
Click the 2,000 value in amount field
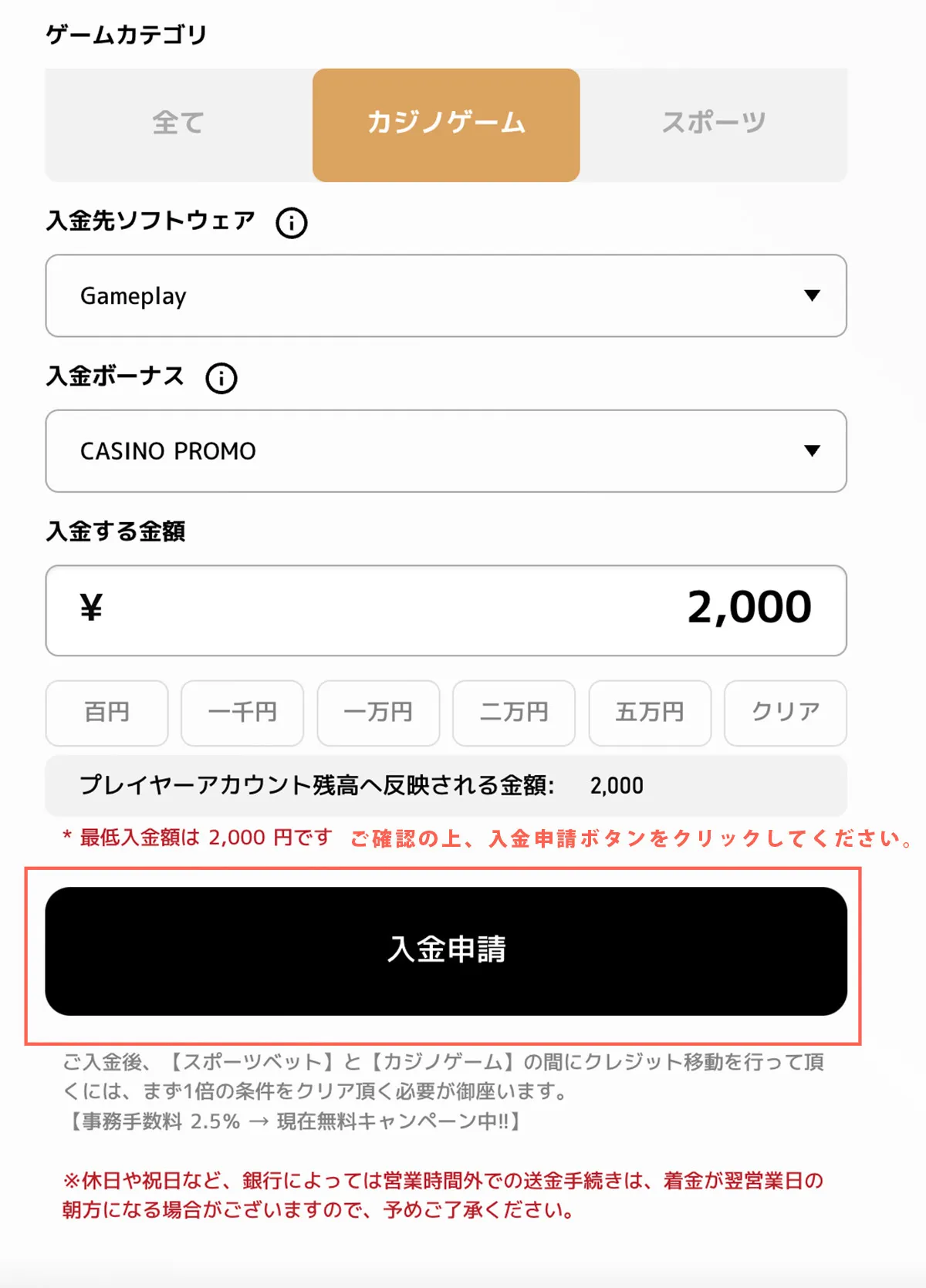pos(749,608)
